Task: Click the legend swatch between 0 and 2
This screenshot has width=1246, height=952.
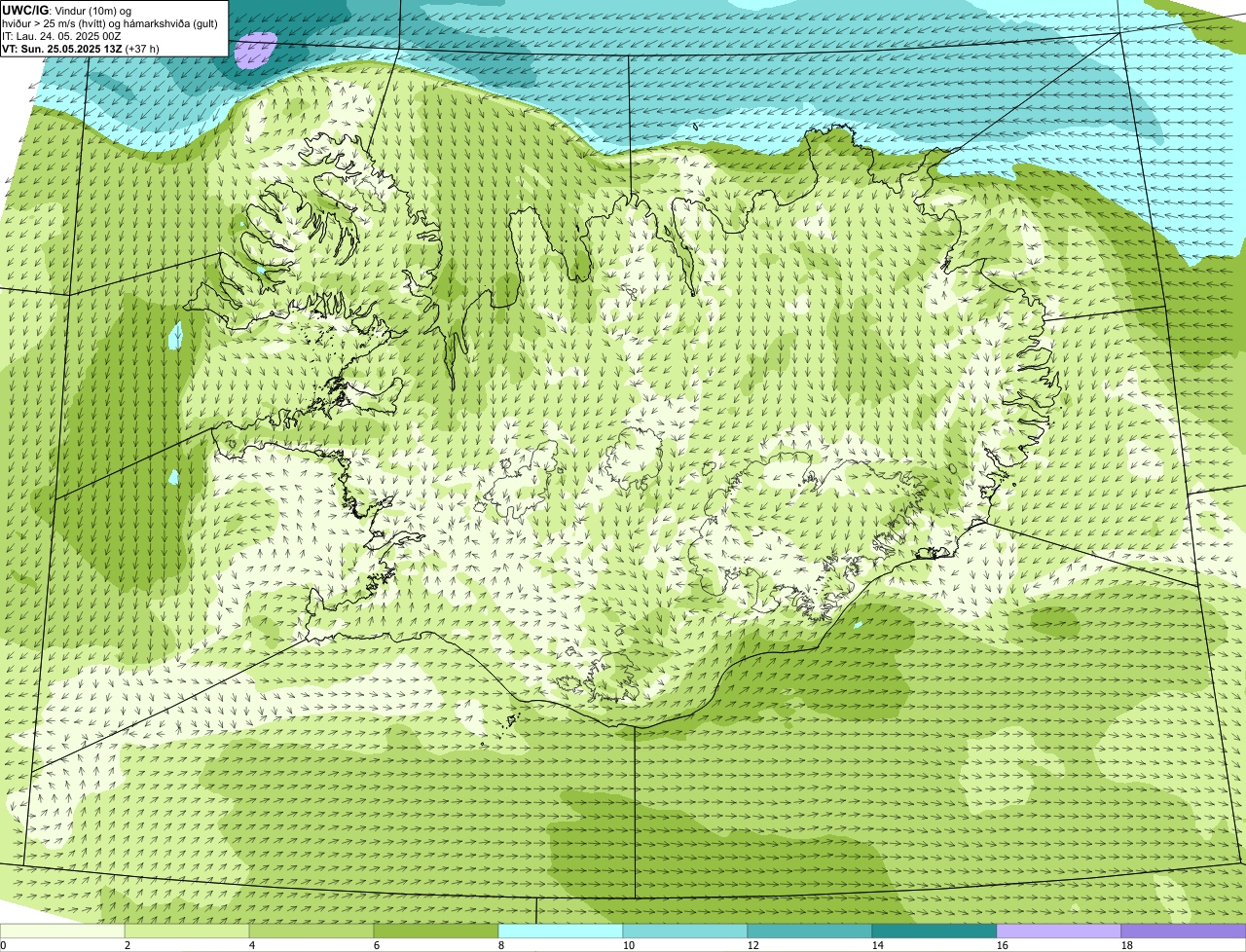Action: tap(62, 932)
